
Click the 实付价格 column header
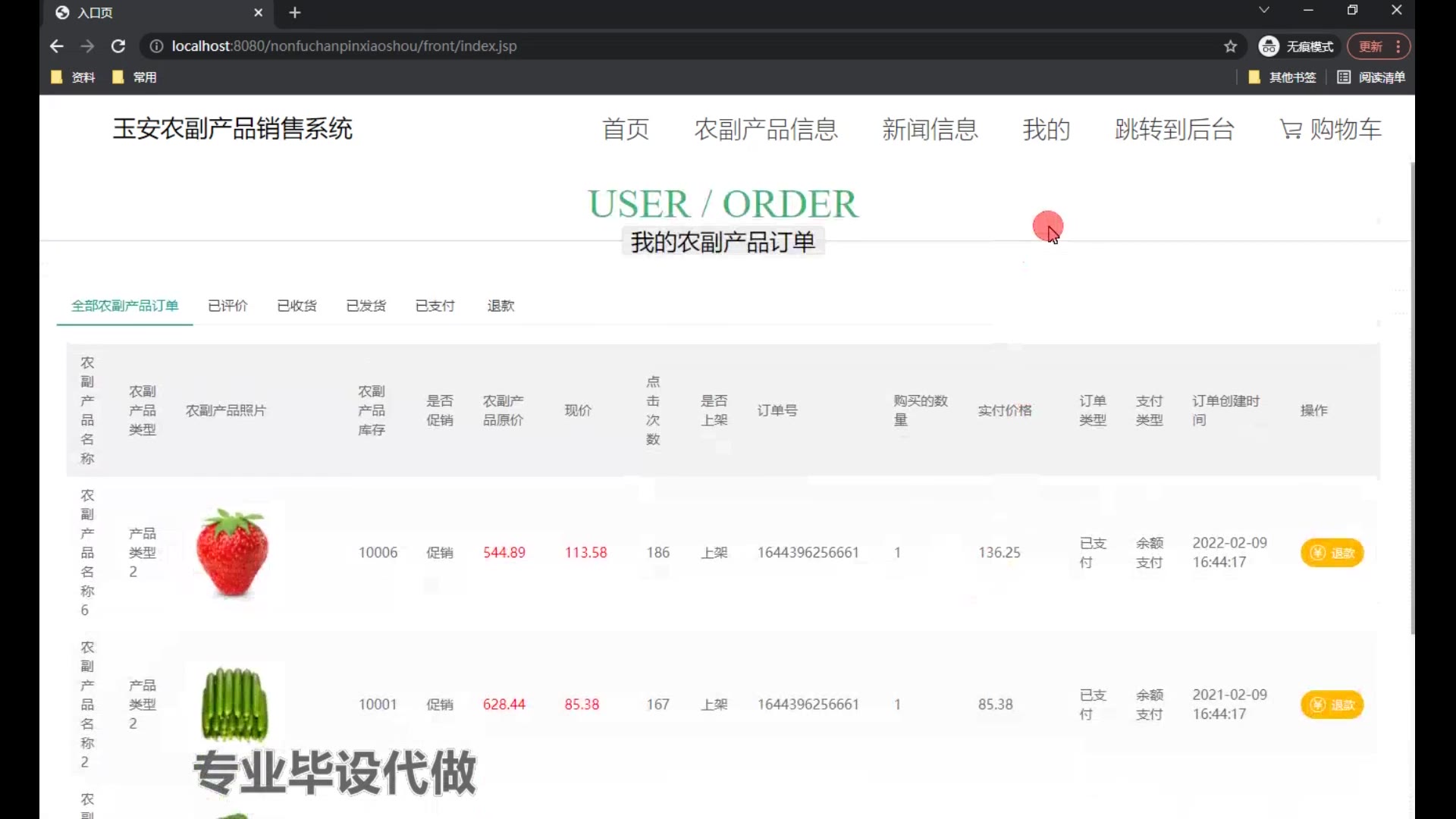1005,410
